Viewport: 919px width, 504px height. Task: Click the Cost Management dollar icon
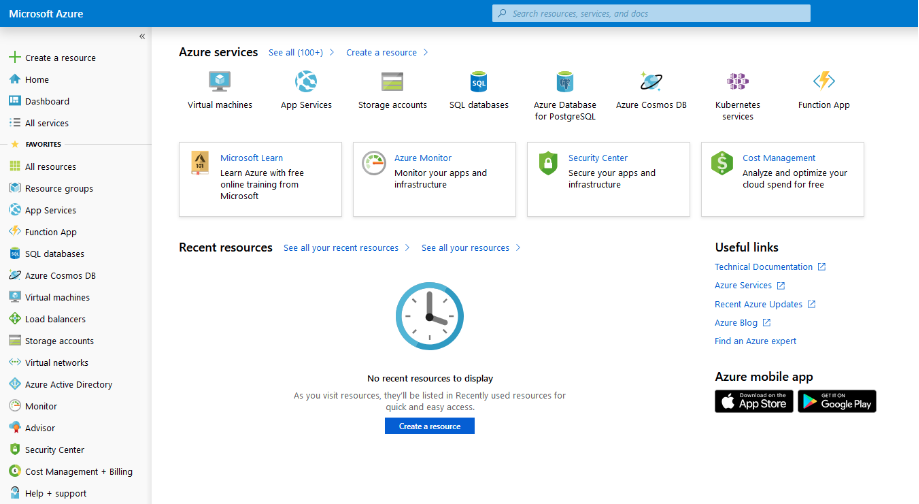[x=722, y=163]
